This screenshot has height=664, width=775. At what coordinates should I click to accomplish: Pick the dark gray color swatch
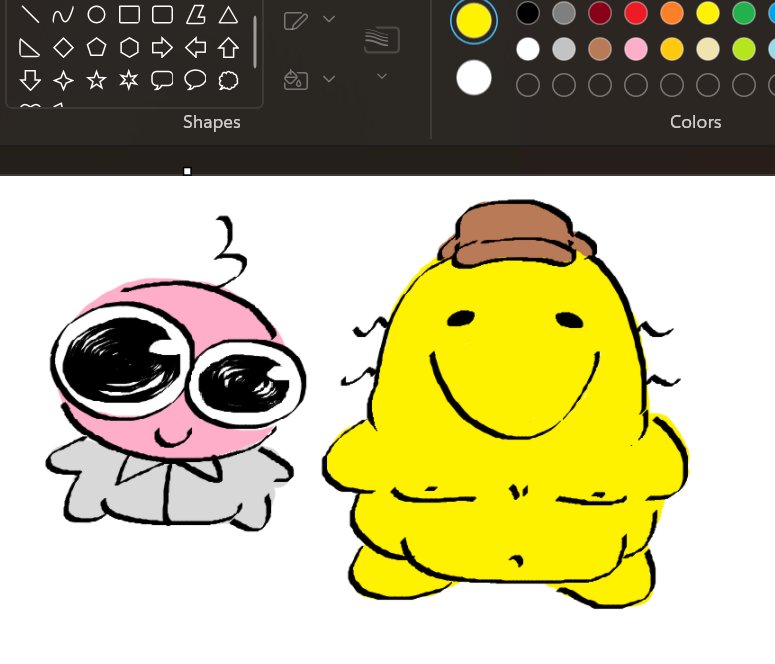tap(564, 13)
